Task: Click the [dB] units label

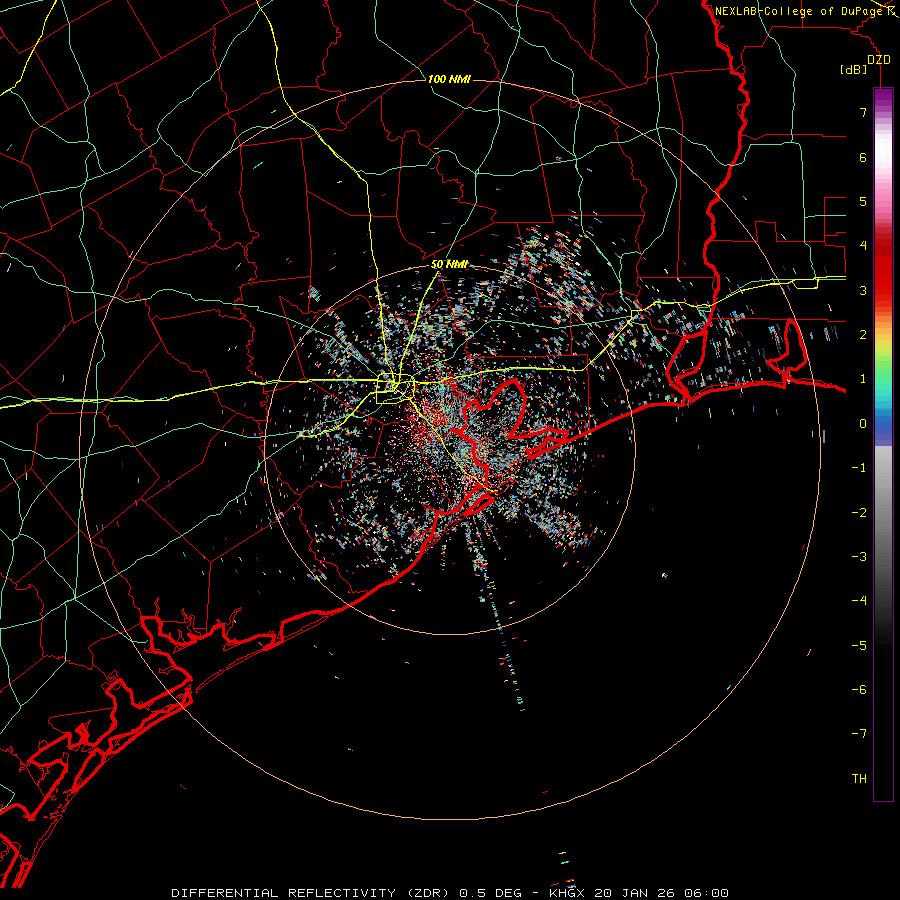Action: point(854,69)
